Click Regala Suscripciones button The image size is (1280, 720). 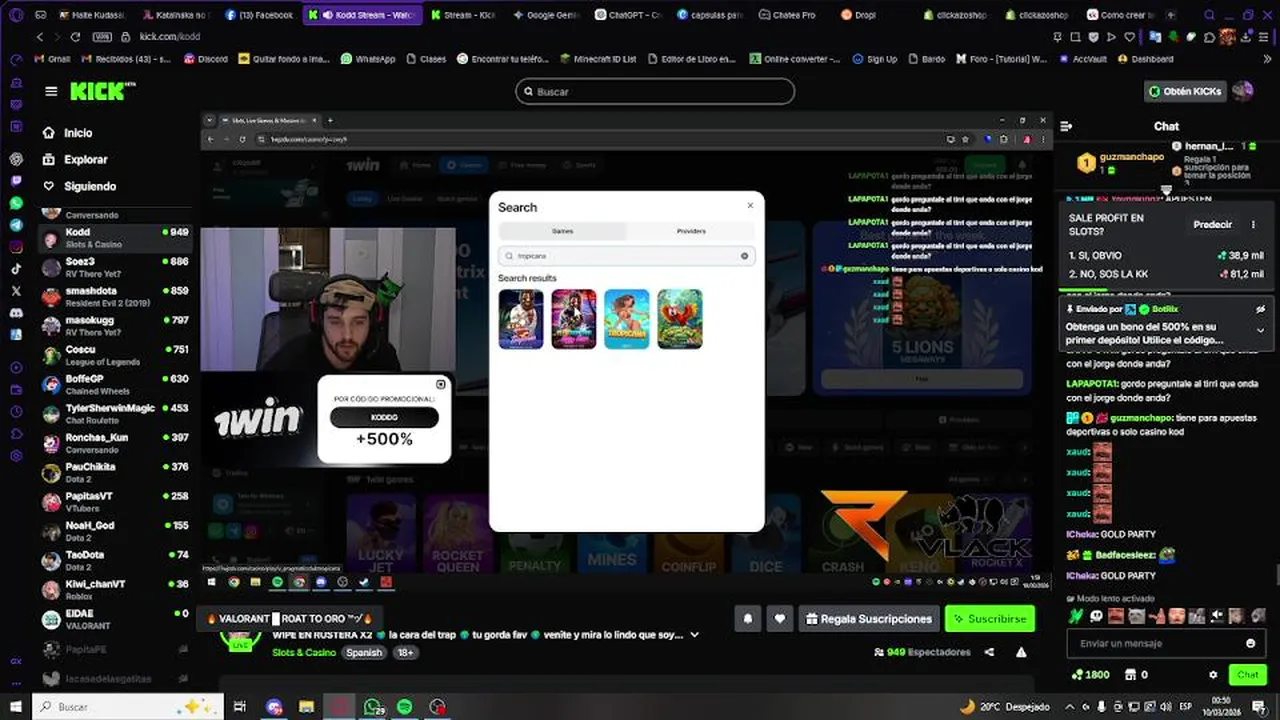tap(869, 619)
